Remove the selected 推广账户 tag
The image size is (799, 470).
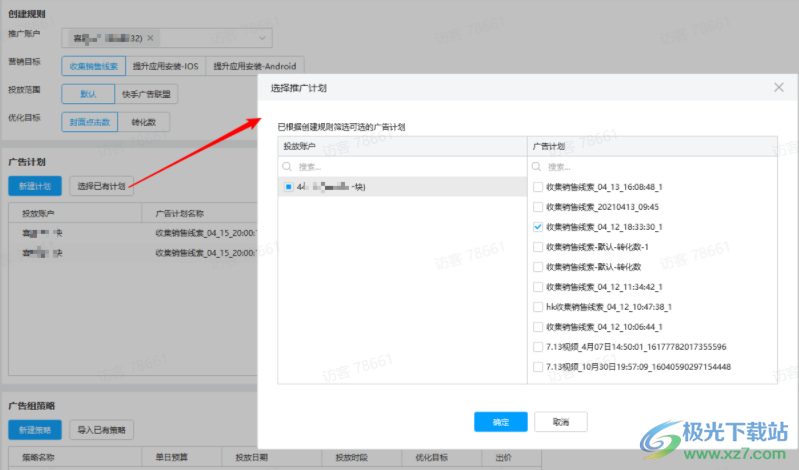[x=150, y=38]
